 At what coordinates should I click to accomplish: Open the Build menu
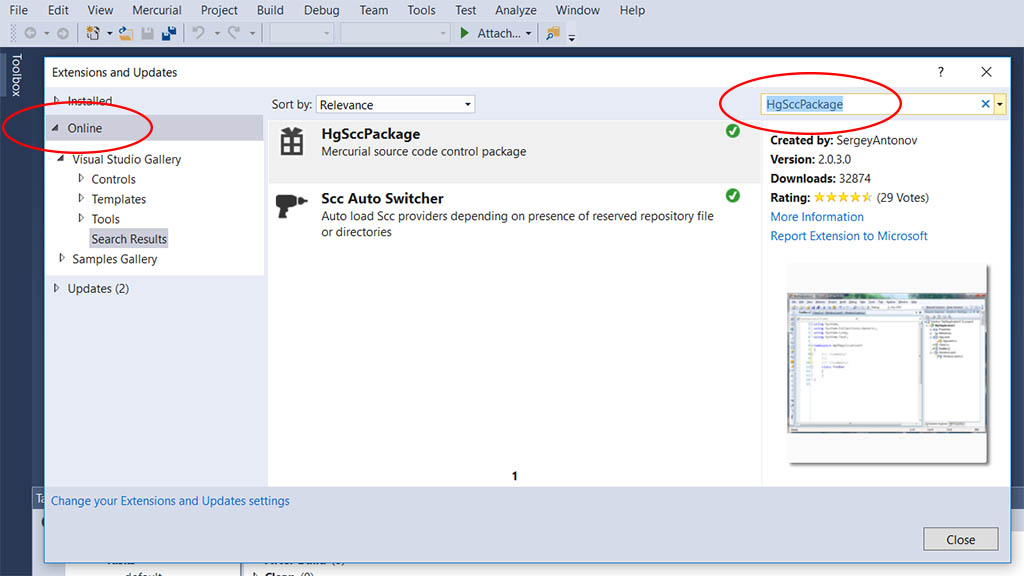pos(270,10)
